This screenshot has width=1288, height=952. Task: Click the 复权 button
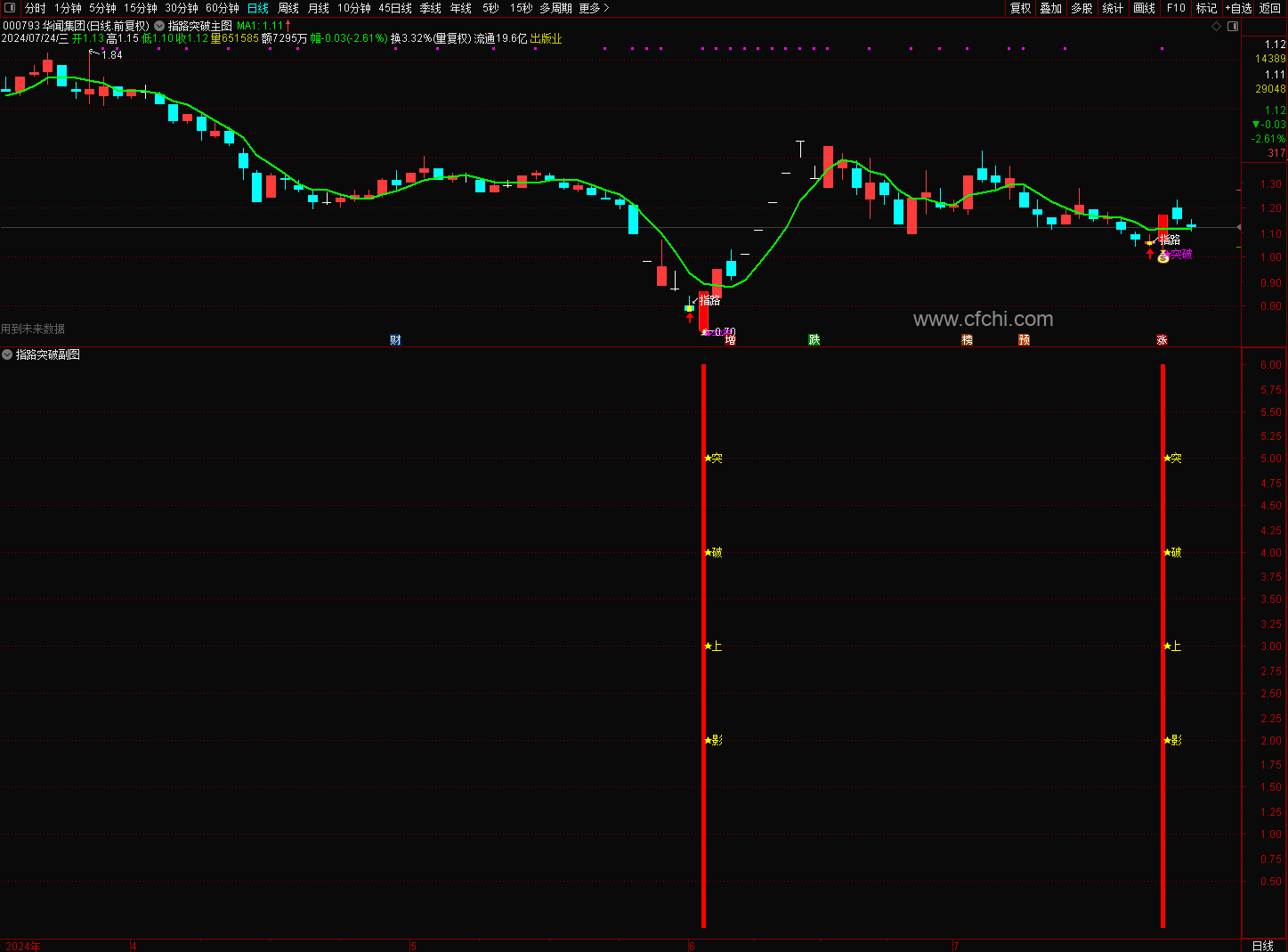1021,8
